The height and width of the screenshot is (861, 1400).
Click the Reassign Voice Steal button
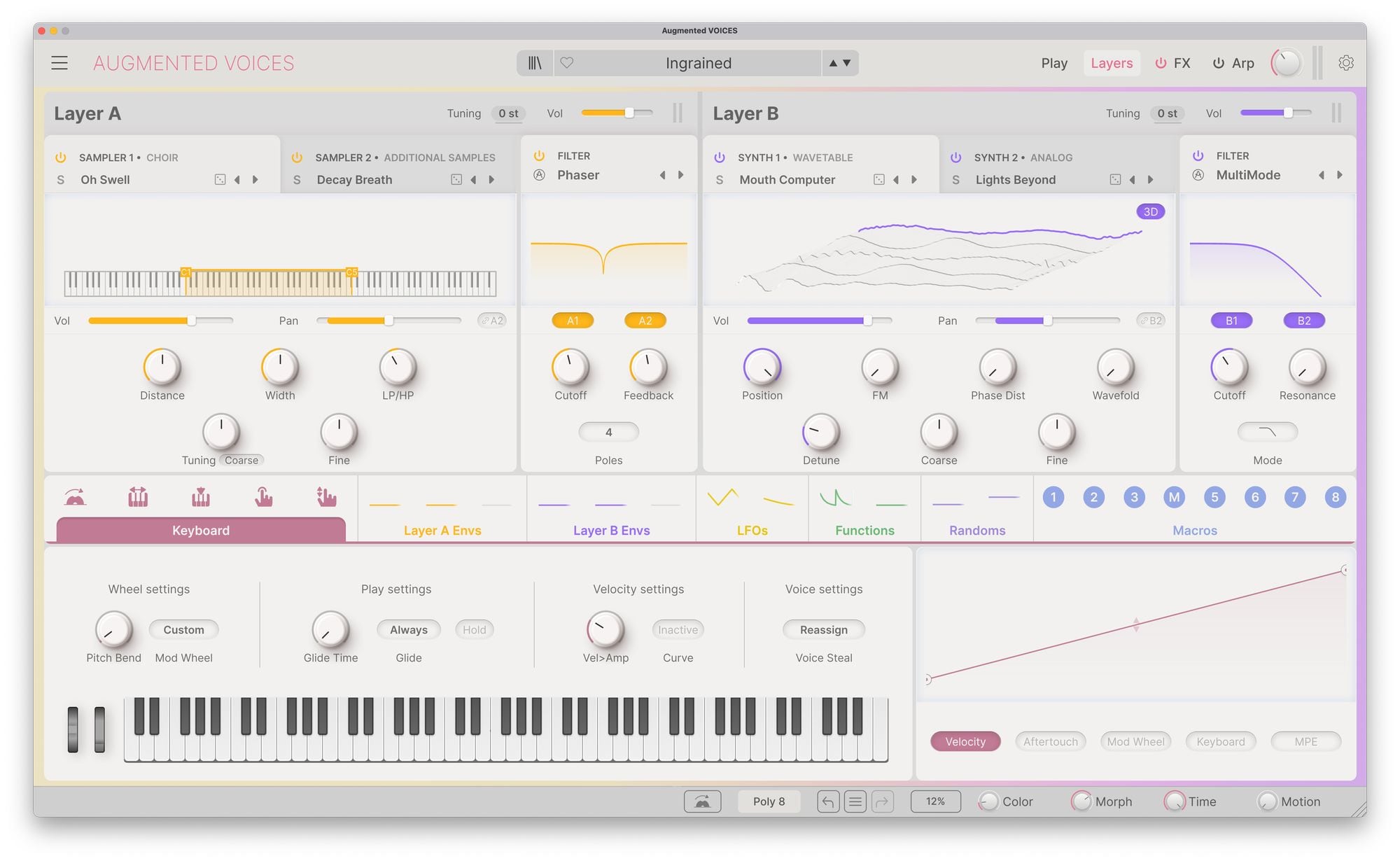coord(824,630)
